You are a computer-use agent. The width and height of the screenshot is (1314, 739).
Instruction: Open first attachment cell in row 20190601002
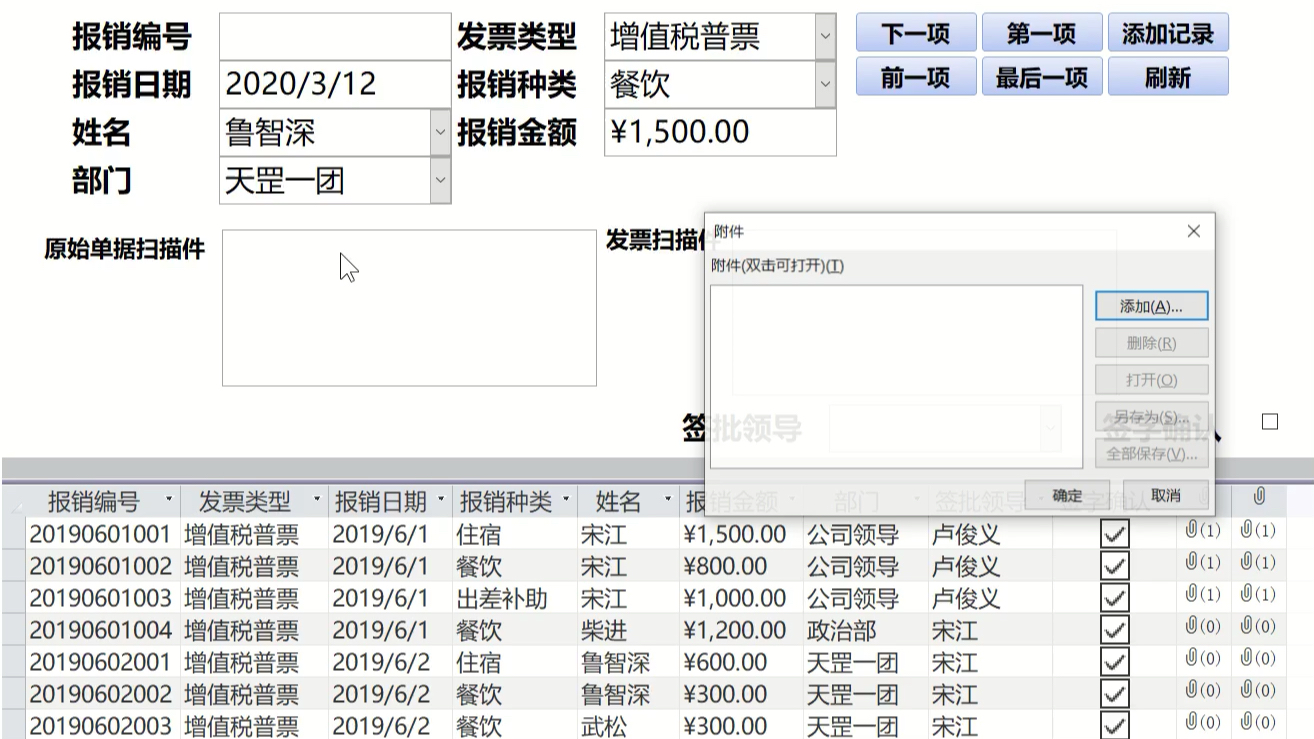click(1203, 563)
